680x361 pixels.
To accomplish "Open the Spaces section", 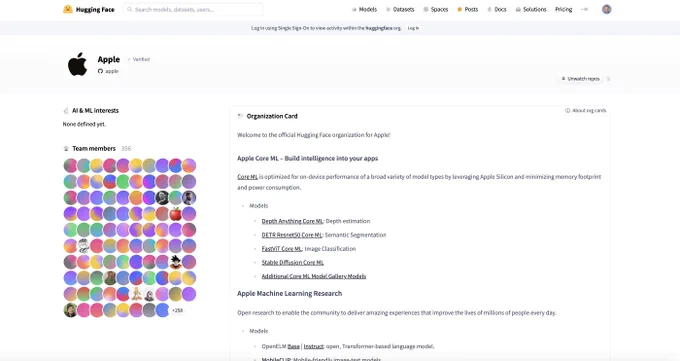I will coord(436,9).
